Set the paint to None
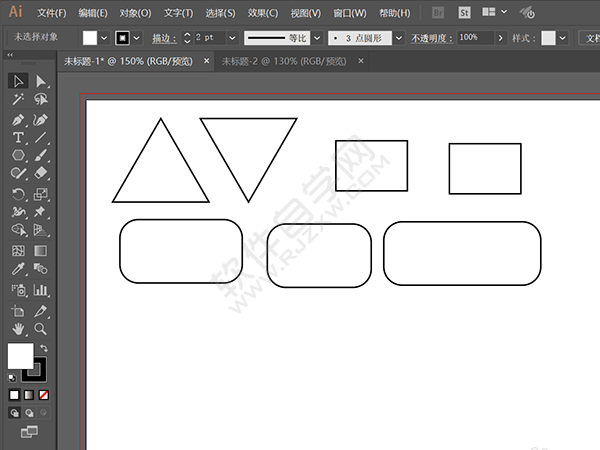 [x=42, y=394]
